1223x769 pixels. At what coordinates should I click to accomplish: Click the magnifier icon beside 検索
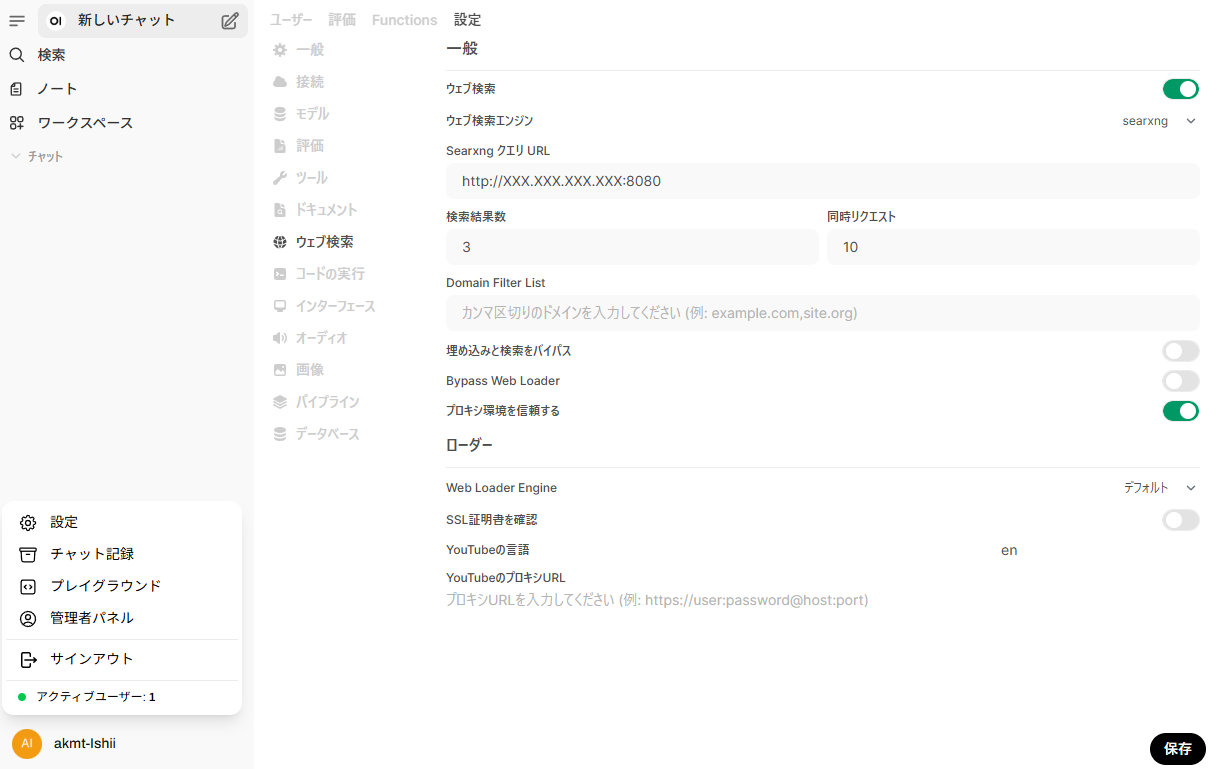[16, 55]
